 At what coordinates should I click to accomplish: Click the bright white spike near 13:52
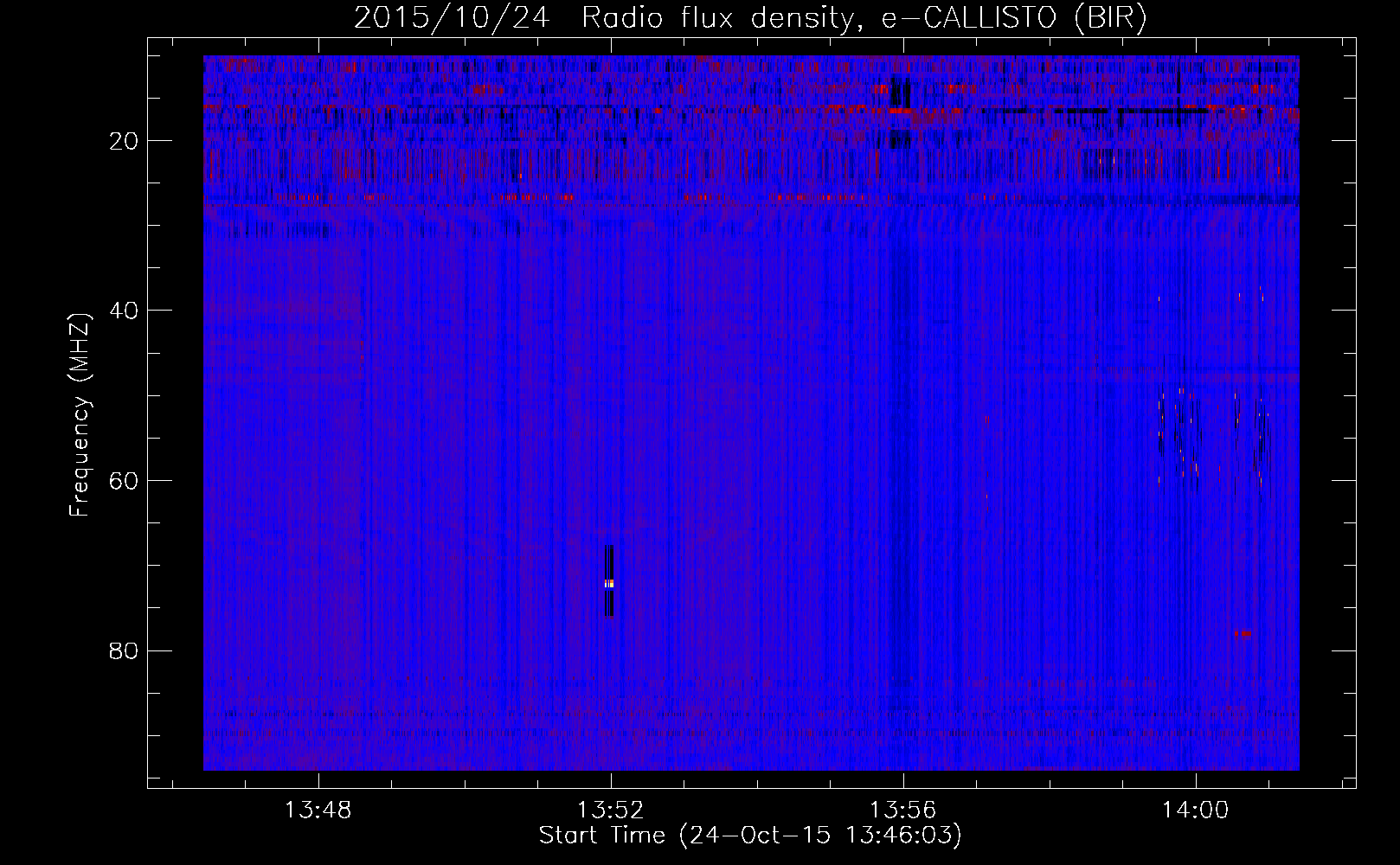click(609, 583)
